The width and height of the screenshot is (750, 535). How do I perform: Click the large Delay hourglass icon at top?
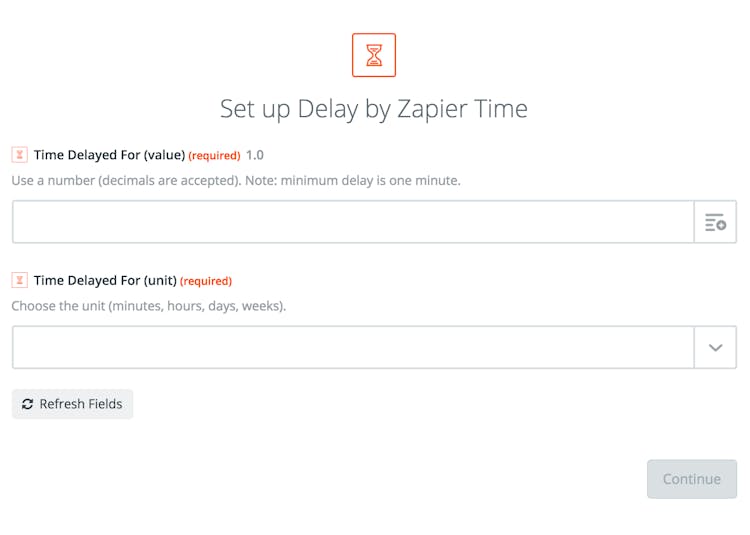pyautogui.click(x=374, y=55)
